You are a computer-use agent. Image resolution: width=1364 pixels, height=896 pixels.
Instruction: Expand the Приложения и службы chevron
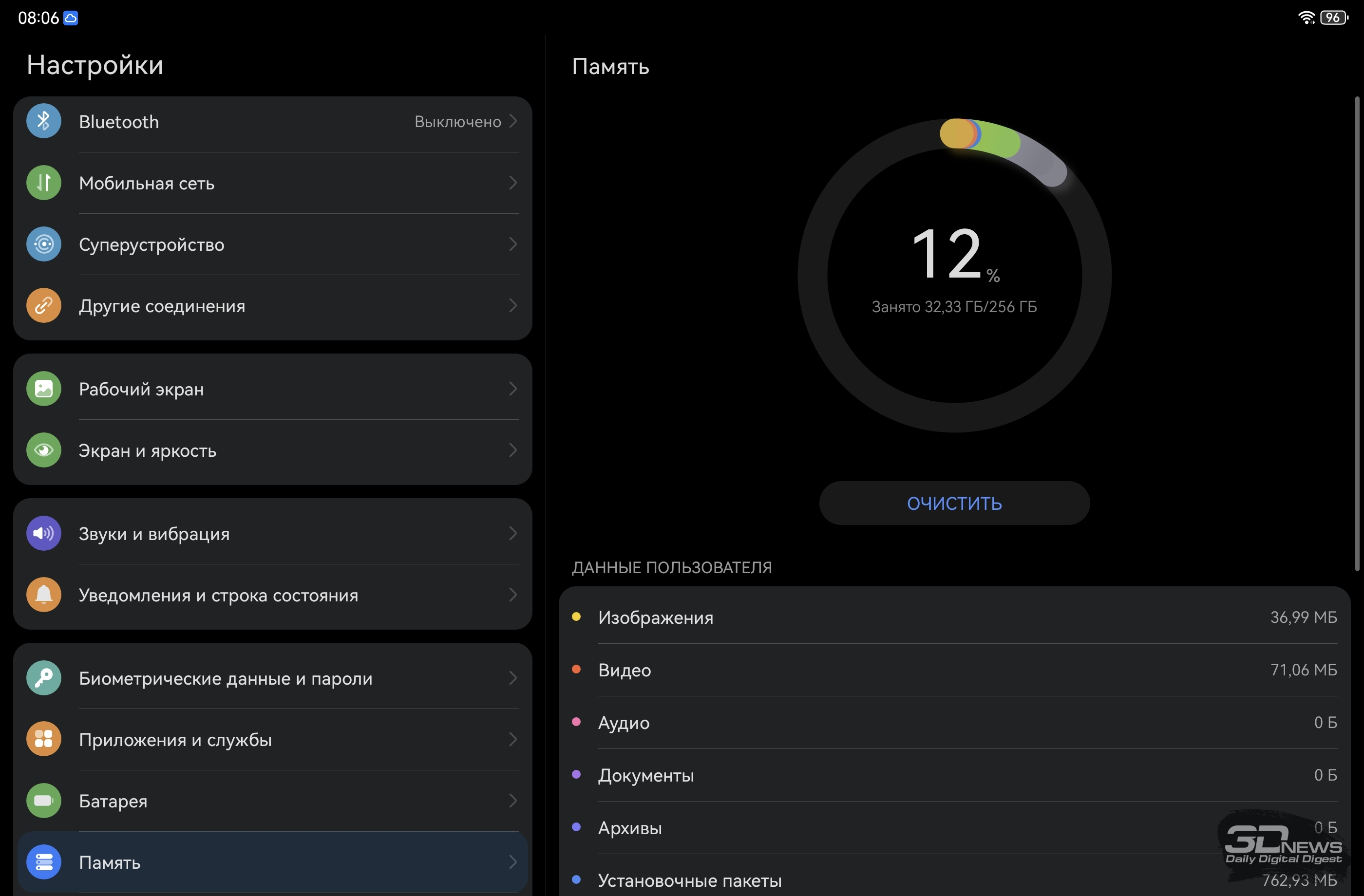click(x=513, y=739)
